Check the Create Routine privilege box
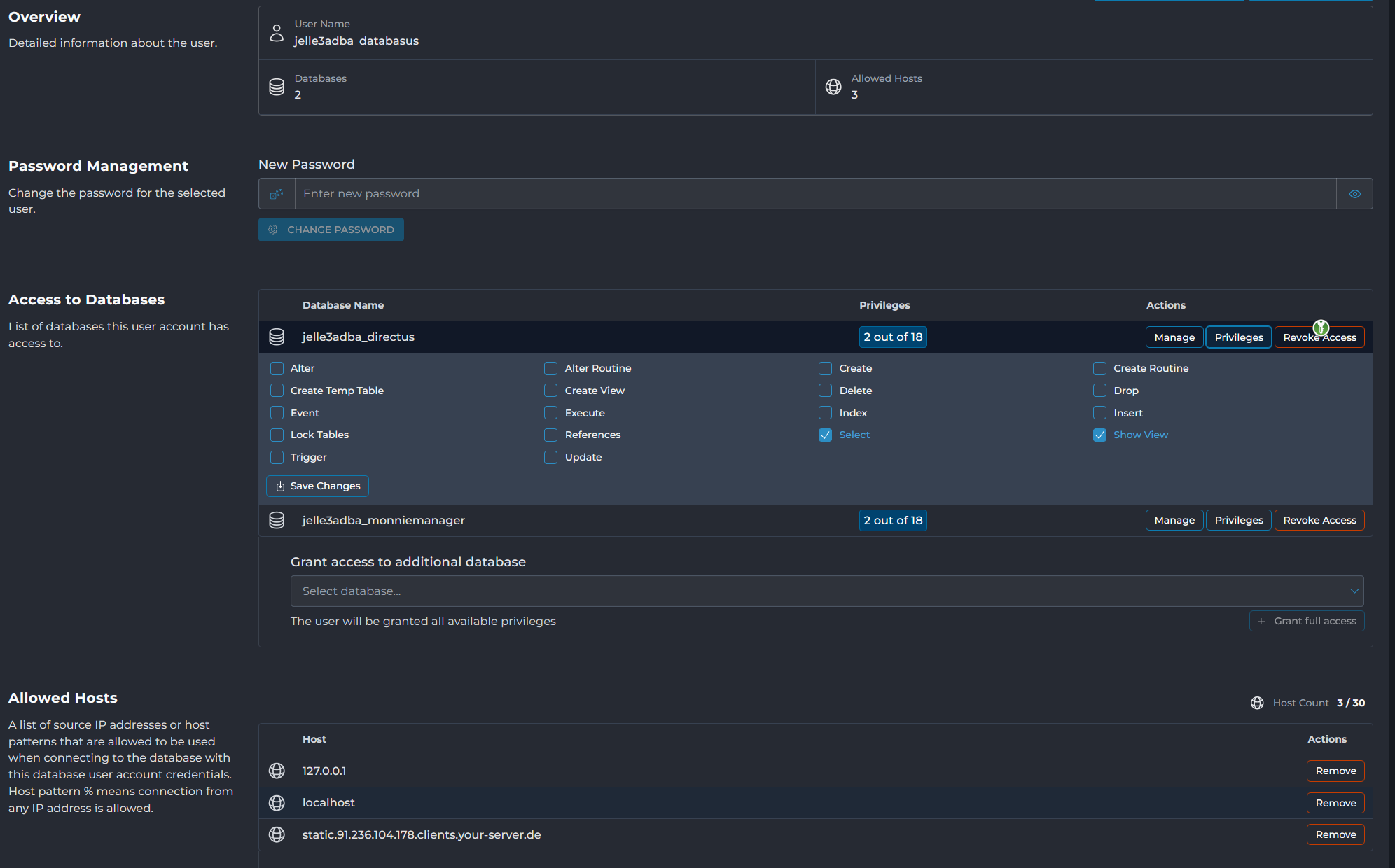This screenshot has width=1395, height=868. [1100, 368]
